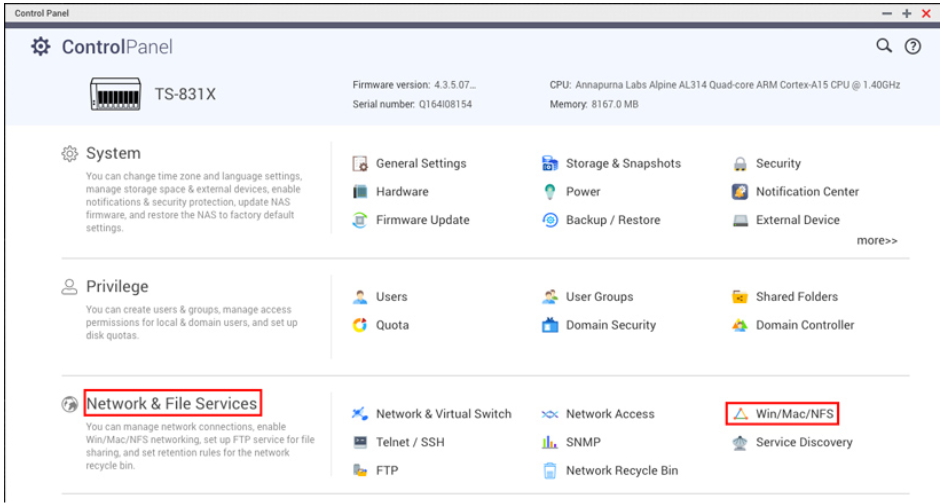The width and height of the screenshot is (947, 504).
Task: Click the Domain Controller icon
Action: click(740, 325)
